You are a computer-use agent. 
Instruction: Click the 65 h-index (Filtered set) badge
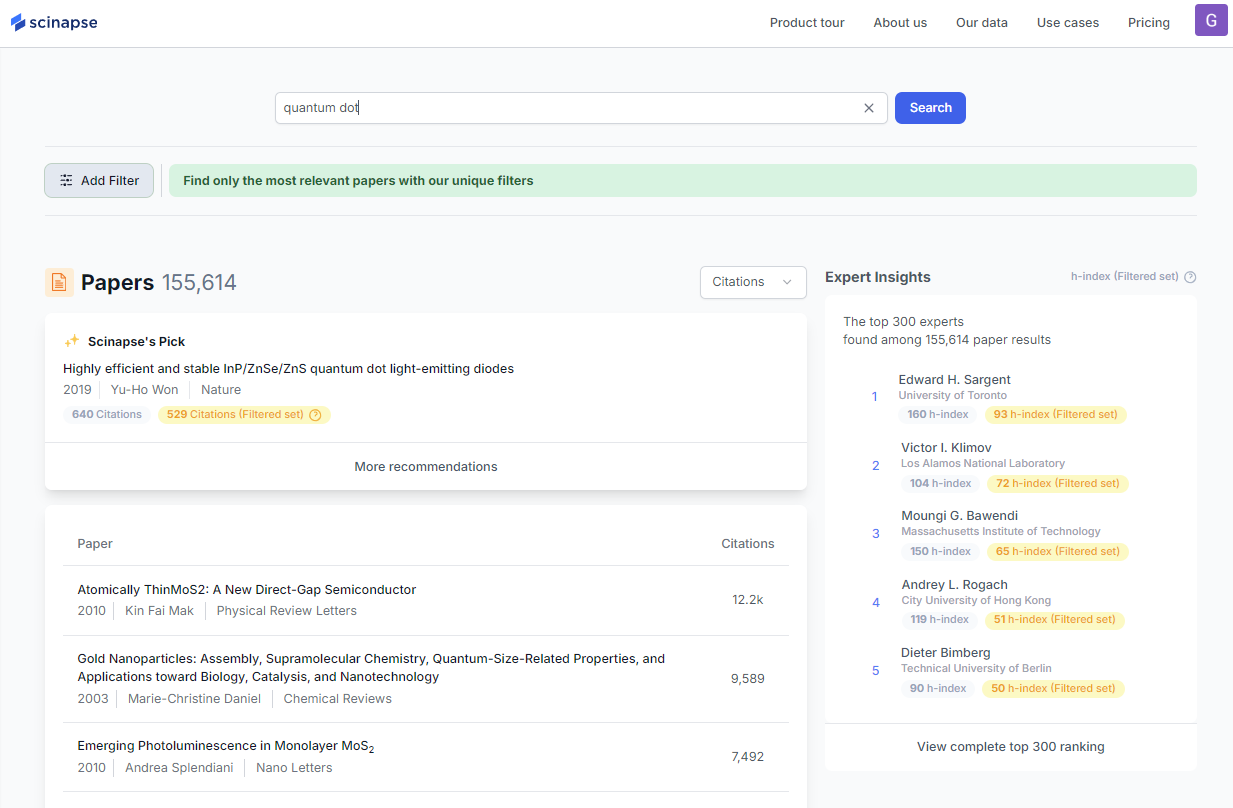[1058, 551]
